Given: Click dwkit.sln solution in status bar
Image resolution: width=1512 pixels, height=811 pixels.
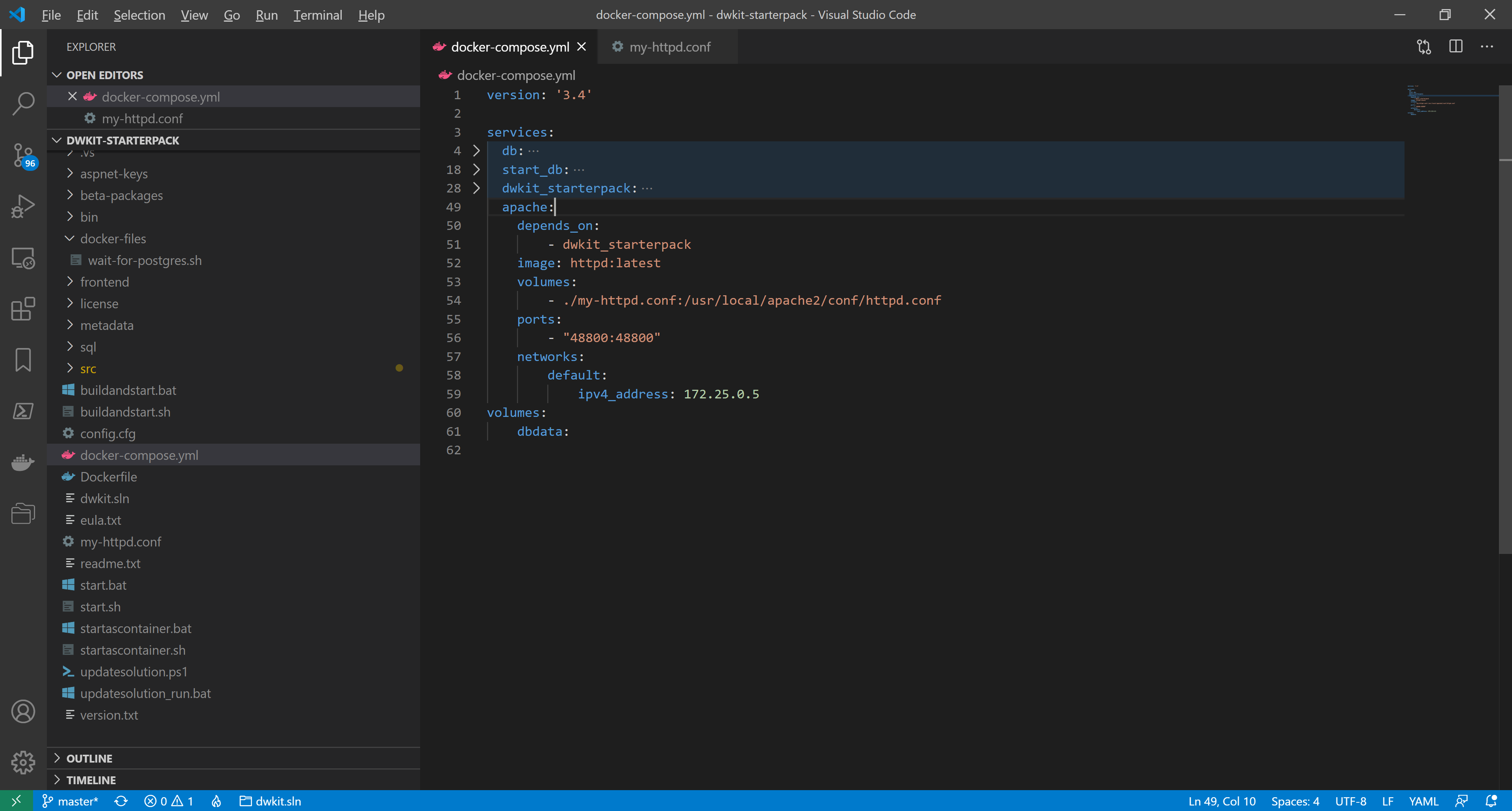Looking at the screenshot, I should point(271,801).
